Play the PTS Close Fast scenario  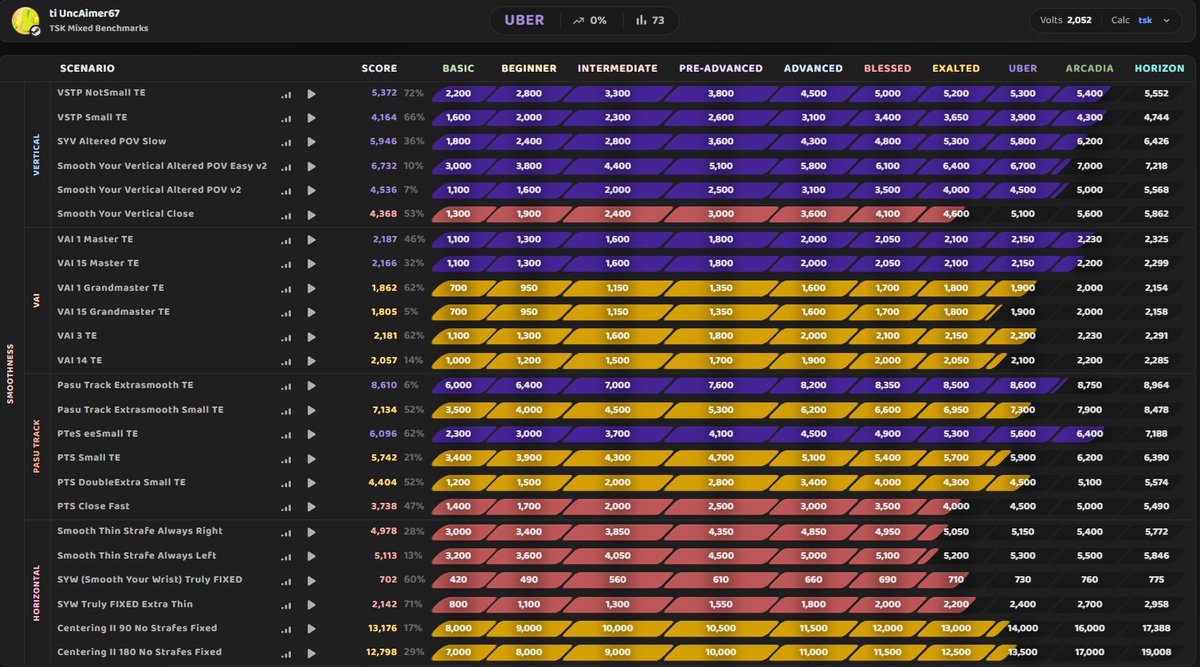point(311,506)
